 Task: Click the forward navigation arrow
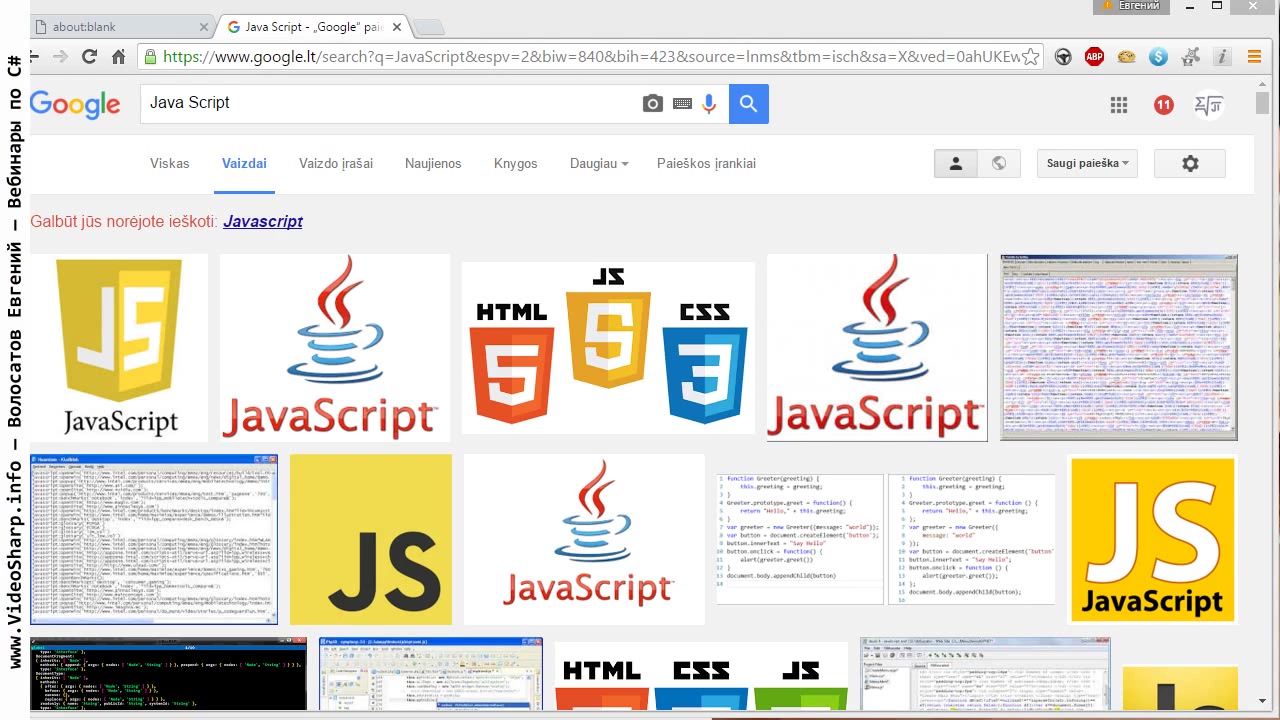point(60,57)
